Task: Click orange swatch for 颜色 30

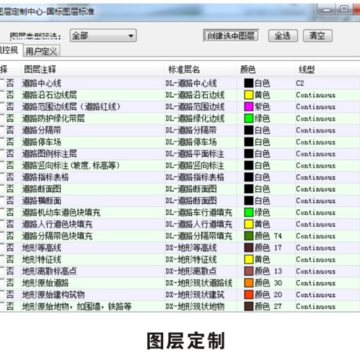Action: click(x=249, y=283)
